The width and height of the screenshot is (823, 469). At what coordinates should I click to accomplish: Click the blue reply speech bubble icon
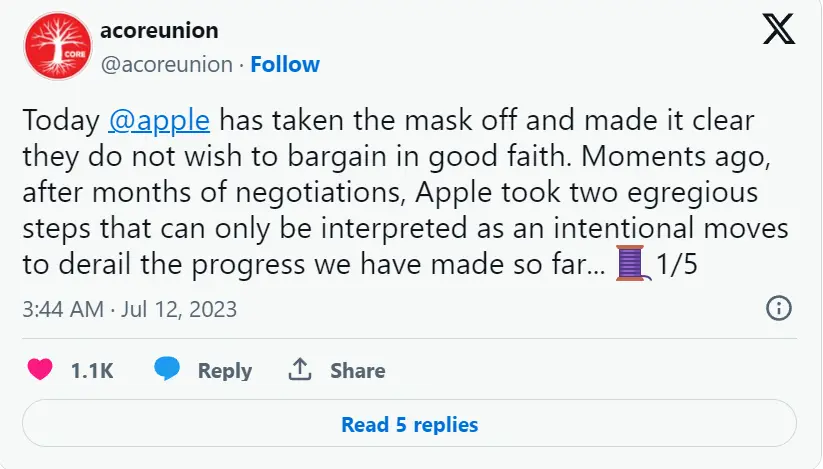click(x=167, y=368)
